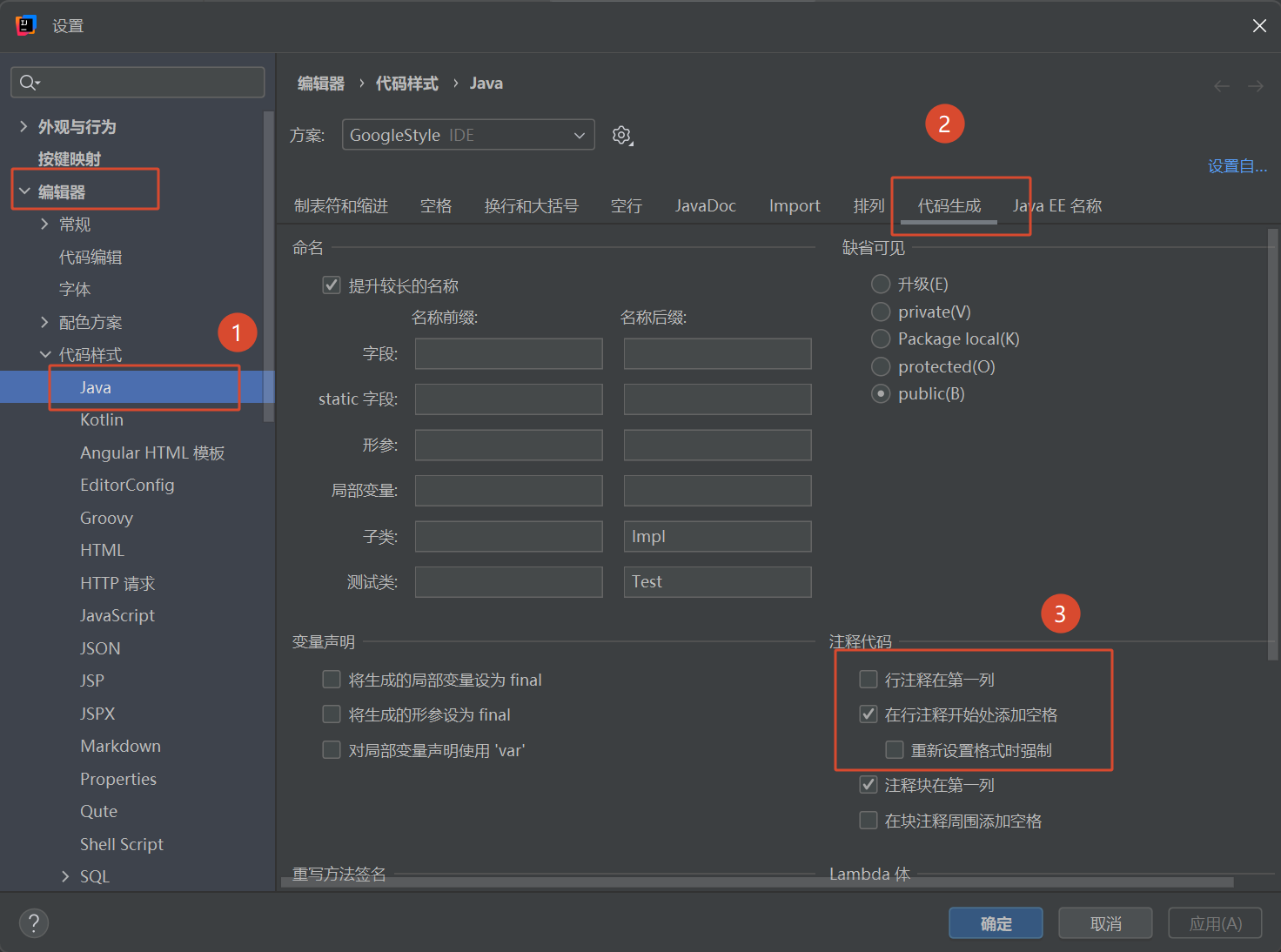
Task: Switch to the '空格' tab
Action: pyautogui.click(x=436, y=206)
